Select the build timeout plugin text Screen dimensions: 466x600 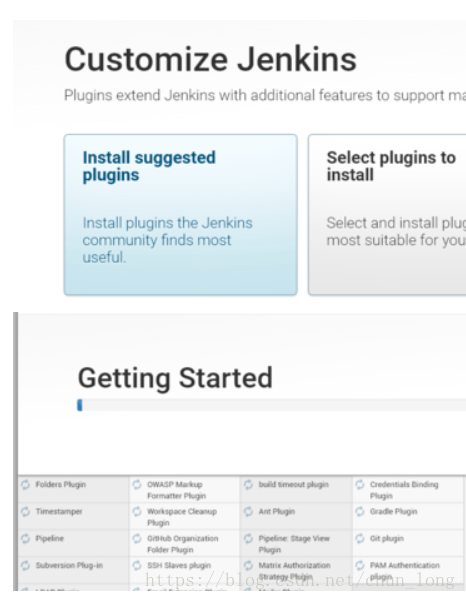pos(293,484)
